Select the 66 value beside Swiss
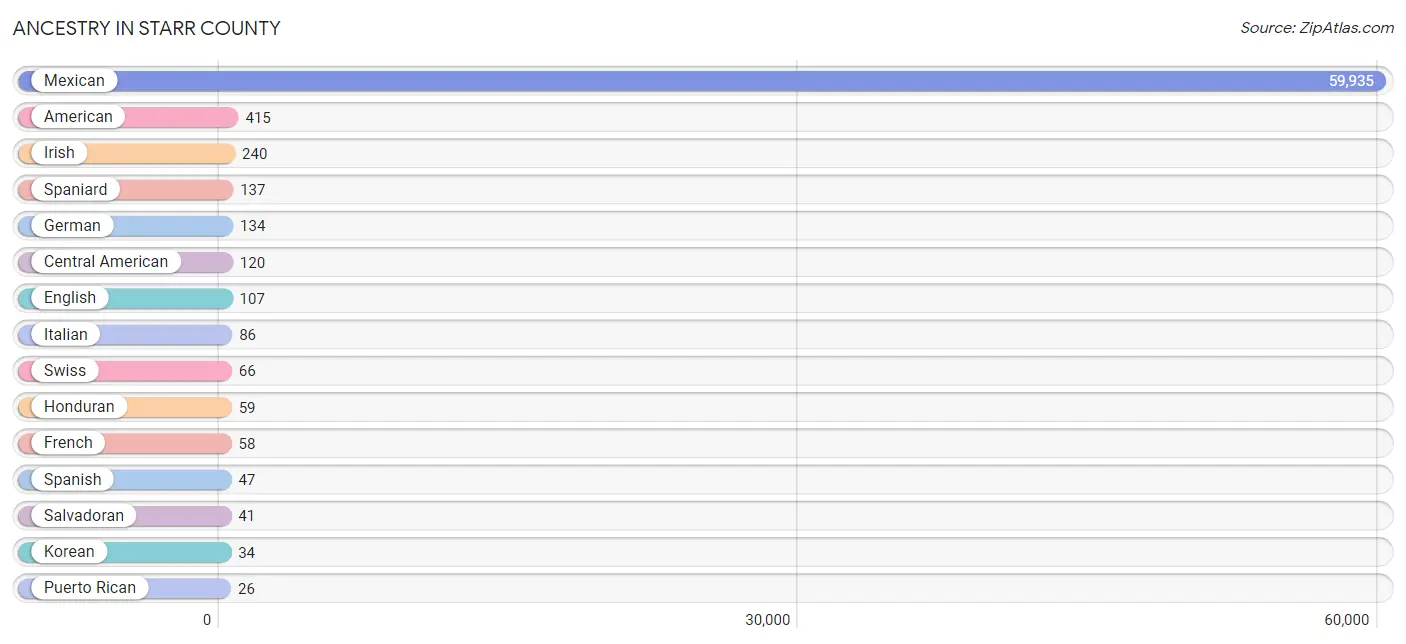The image size is (1406, 644). coord(247,371)
